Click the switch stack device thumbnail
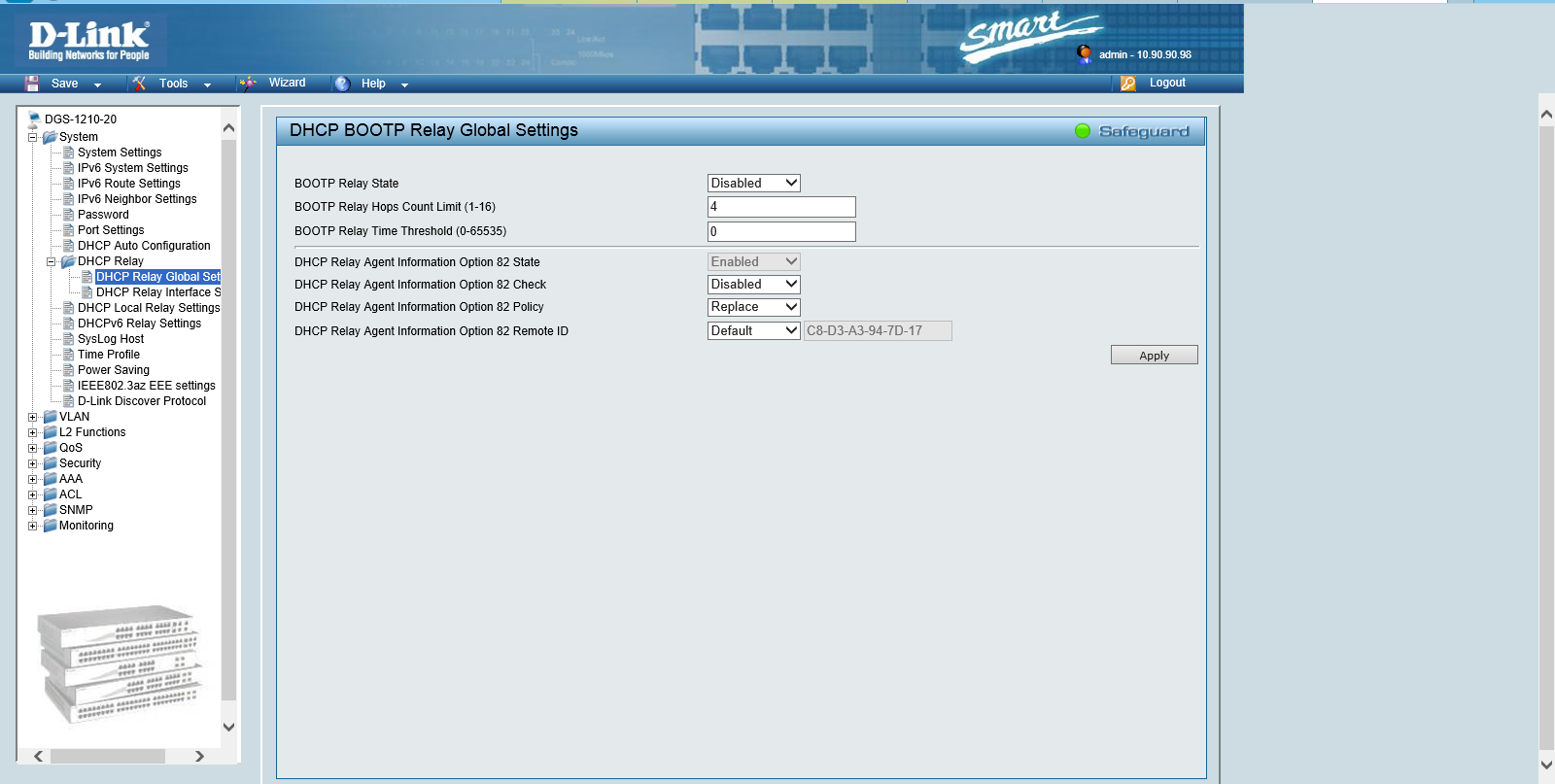The width and height of the screenshot is (1555, 784). pos(121,665)
